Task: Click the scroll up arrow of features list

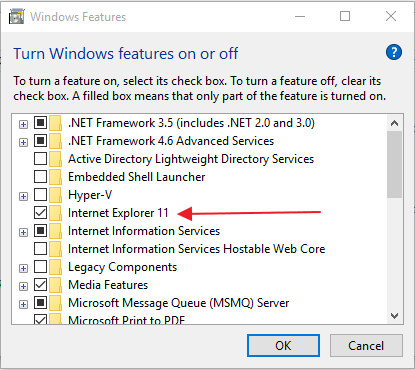Action: [x=395, y=123]
